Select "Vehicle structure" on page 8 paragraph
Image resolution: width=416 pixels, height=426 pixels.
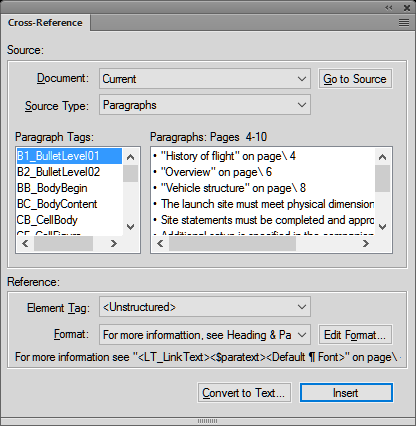click(x=263, y=188)
